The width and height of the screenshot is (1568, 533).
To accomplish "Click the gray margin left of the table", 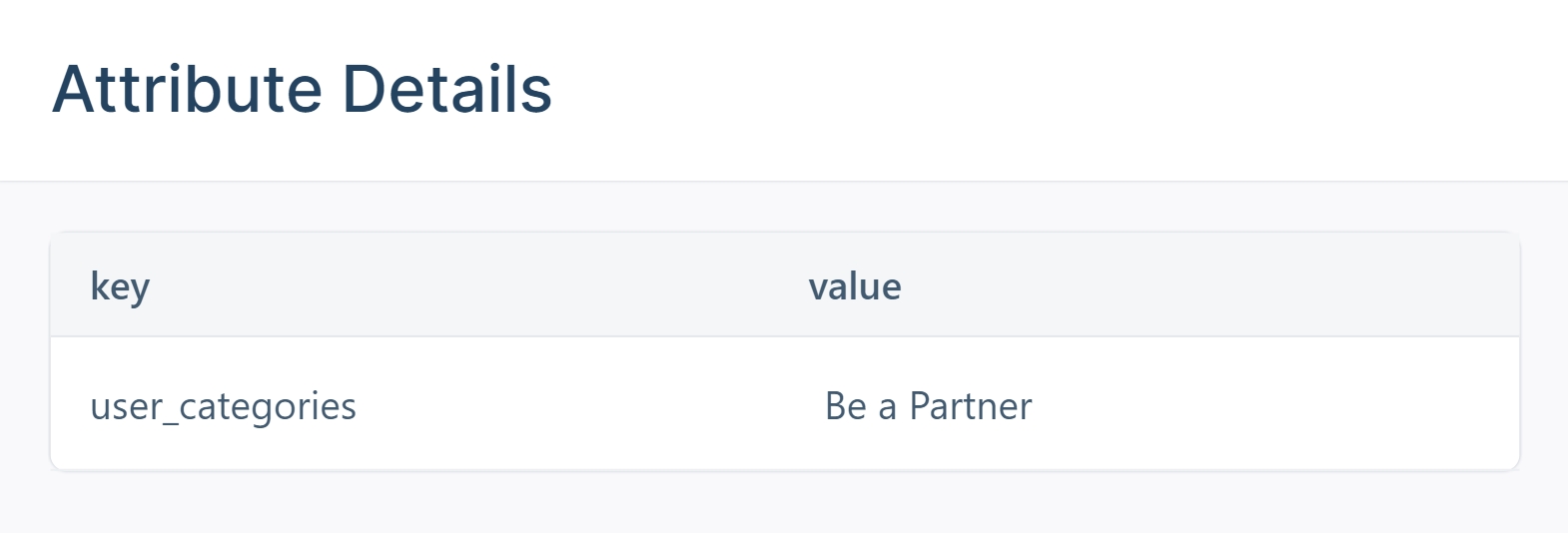I will tap(24, 351).
